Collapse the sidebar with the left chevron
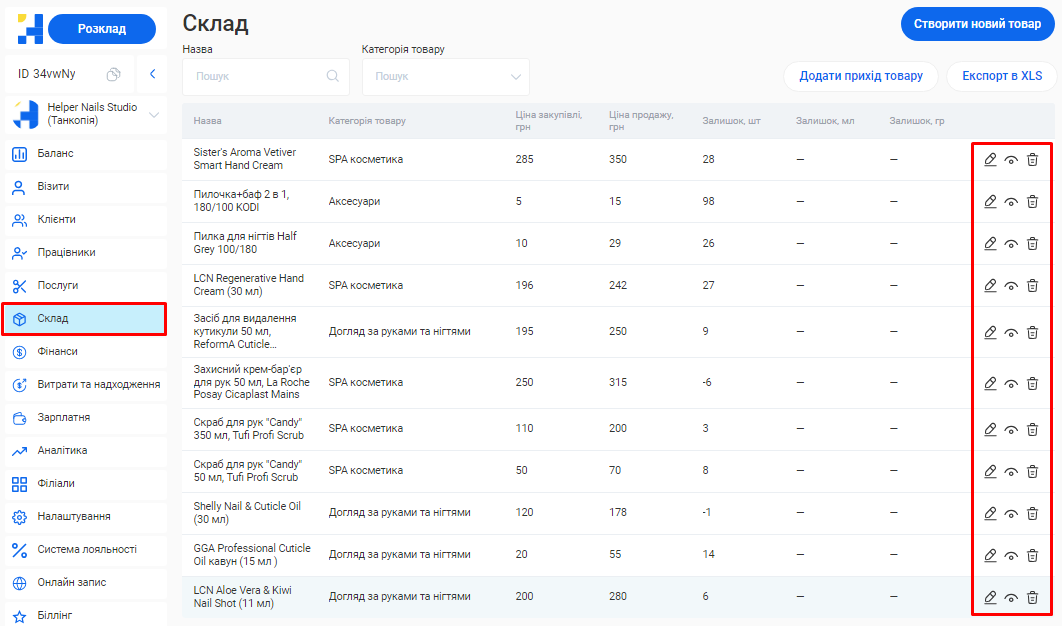The width and height of the screenshot is (1062, 626). pyautogui.click(x=152, y=74)
